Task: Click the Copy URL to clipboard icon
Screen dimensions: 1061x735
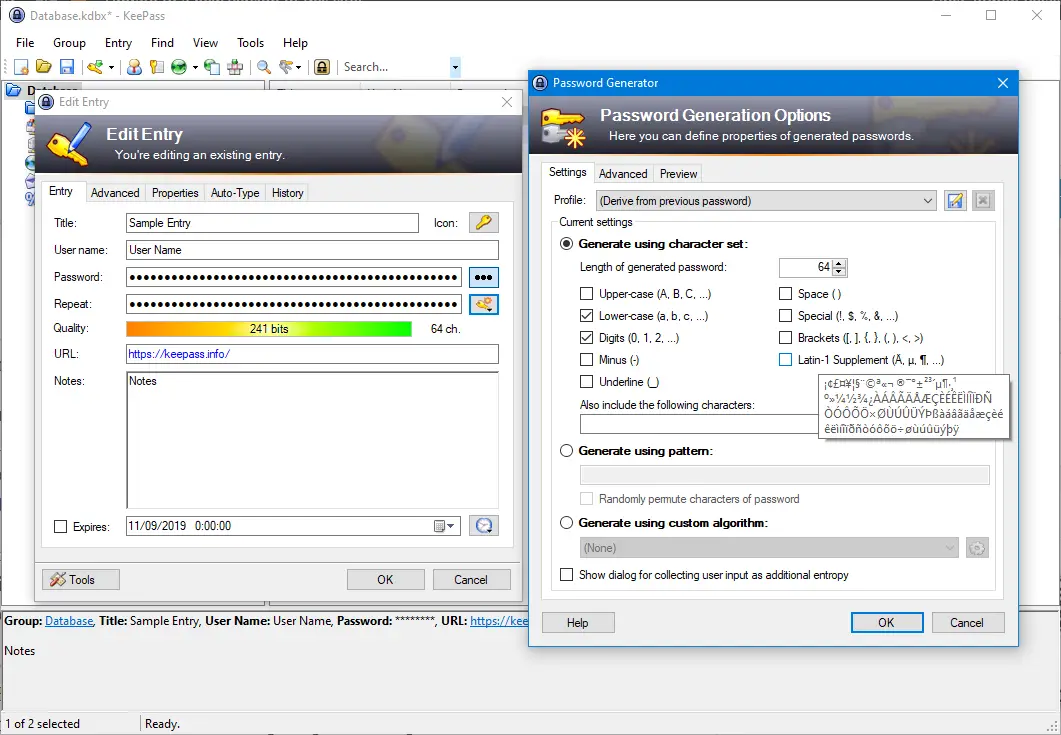Action: tap(212, 66)
